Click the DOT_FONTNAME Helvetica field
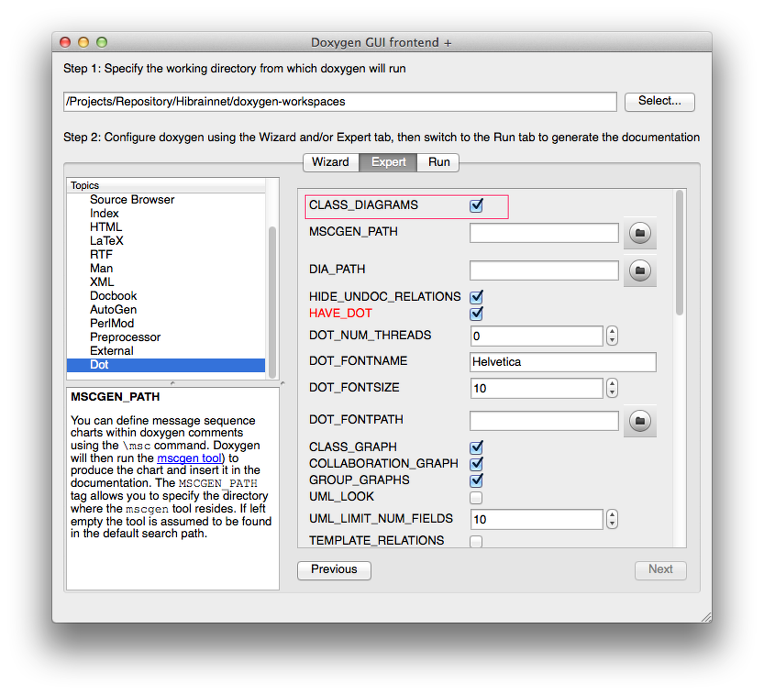 pos(563,362)
